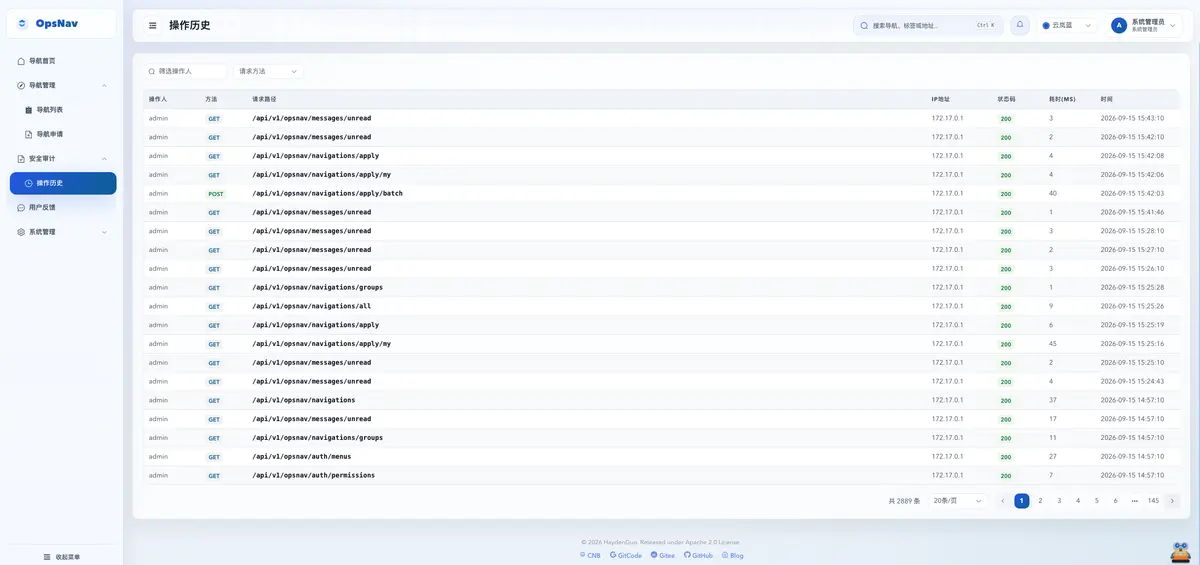The height and width of the screenshot is (565, 1200).
Task: Click path /api/v1/opsnav/navigations/all
Action: point(311,306)
